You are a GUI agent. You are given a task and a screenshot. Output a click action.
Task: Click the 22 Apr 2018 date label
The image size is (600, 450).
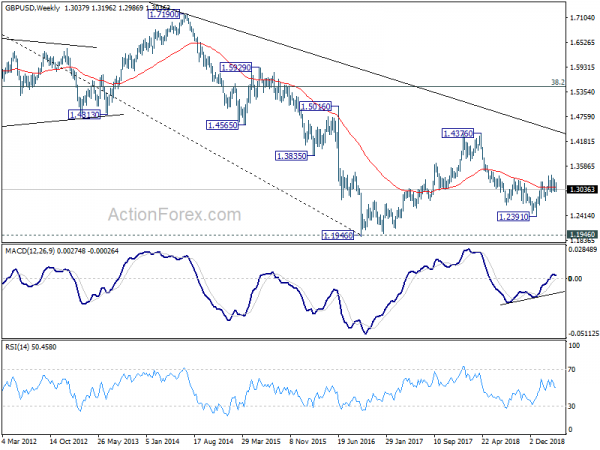click(501, 441)
